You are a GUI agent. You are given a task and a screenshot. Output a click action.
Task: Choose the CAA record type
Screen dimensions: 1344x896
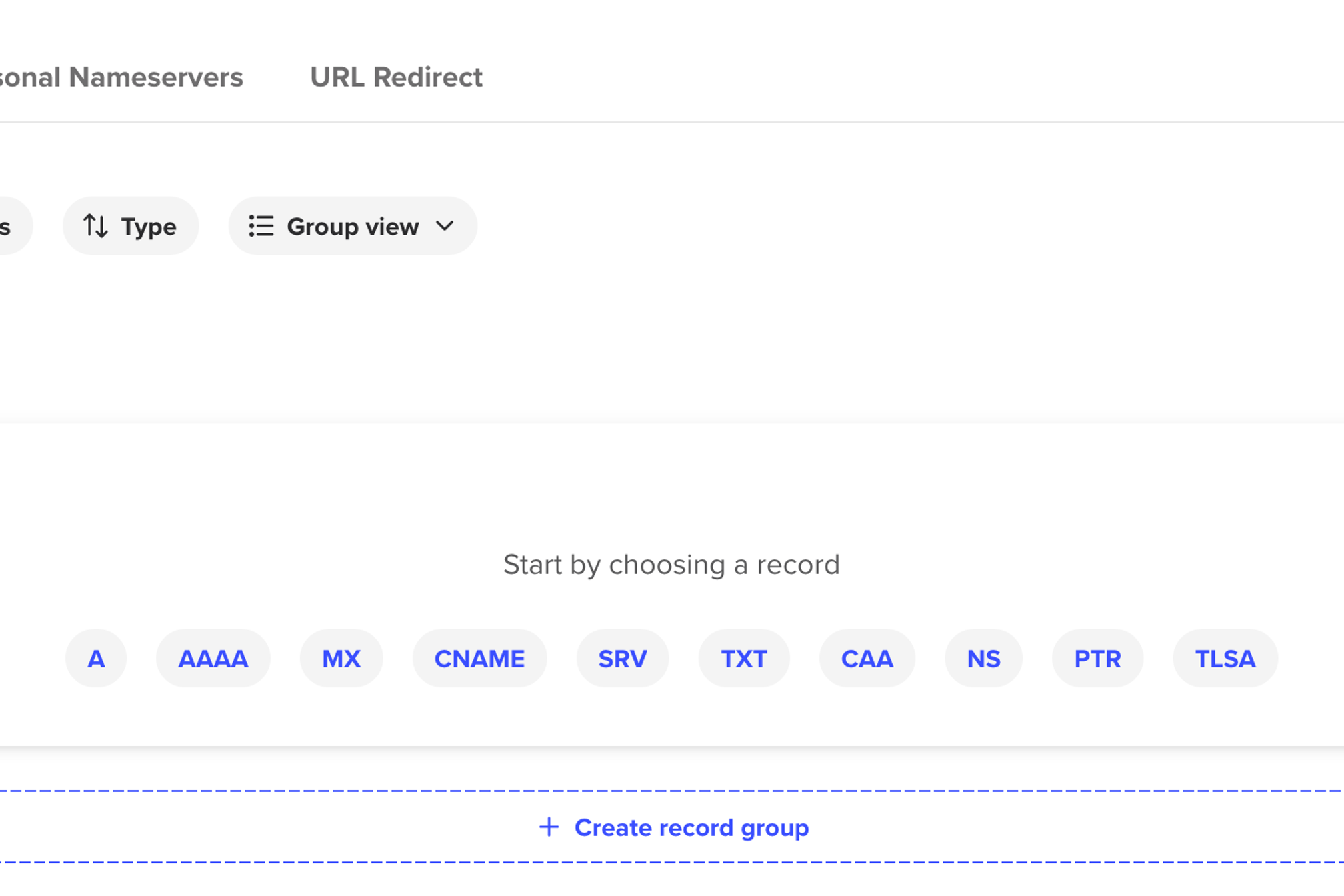click(x=867, y=659)
